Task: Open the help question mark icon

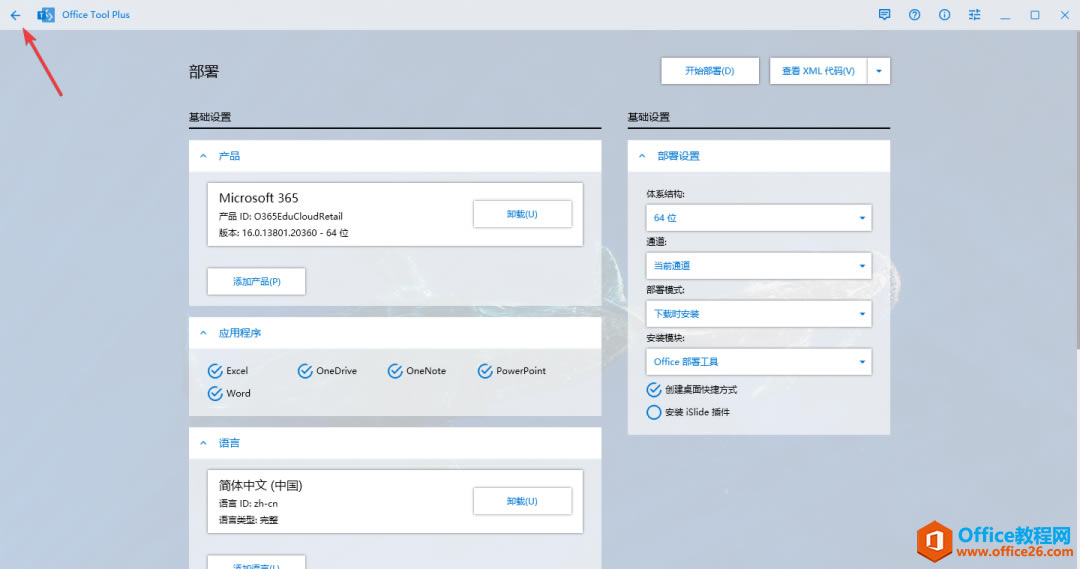Action: [914, 14]
